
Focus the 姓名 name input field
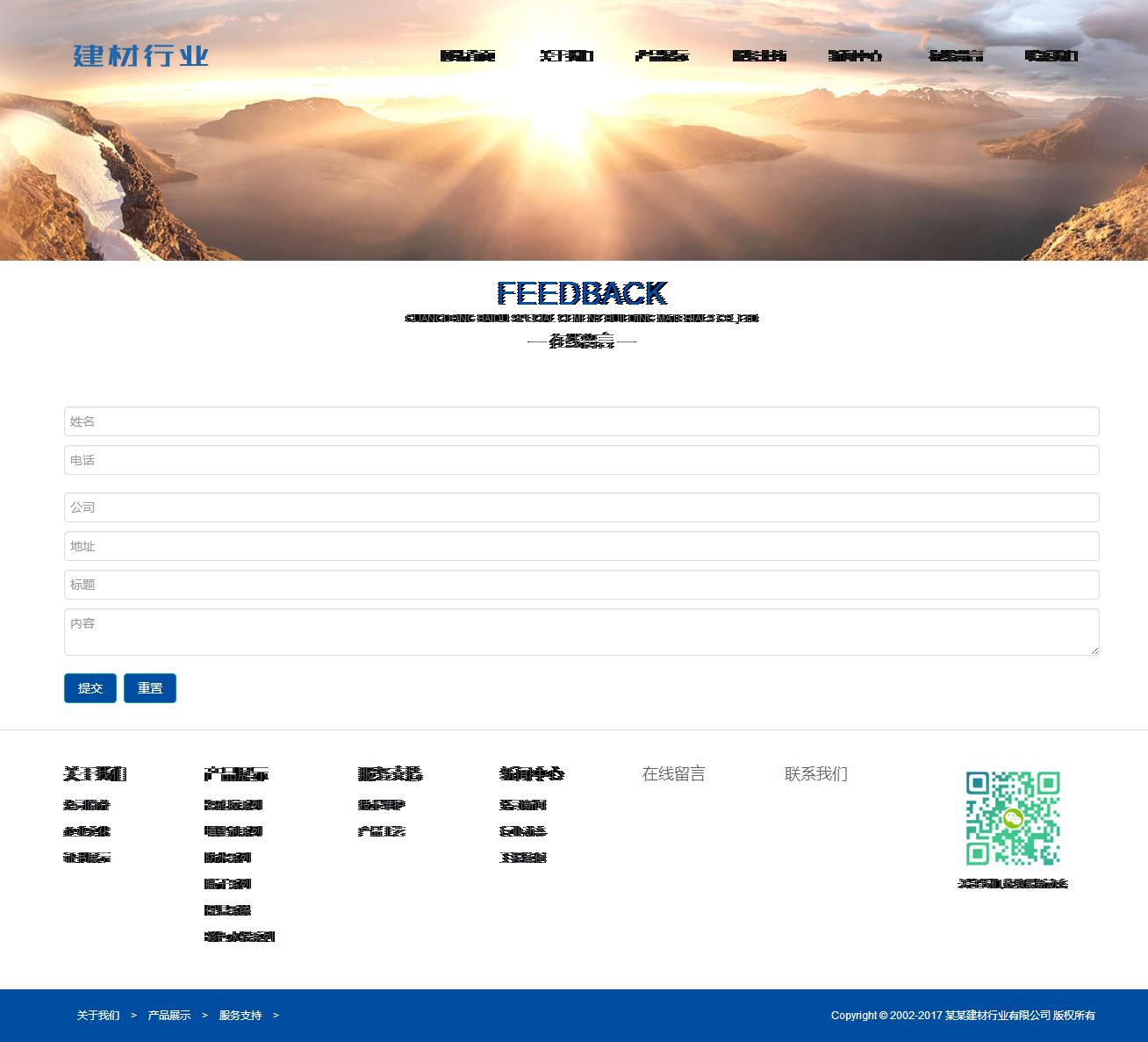[581, 421]
